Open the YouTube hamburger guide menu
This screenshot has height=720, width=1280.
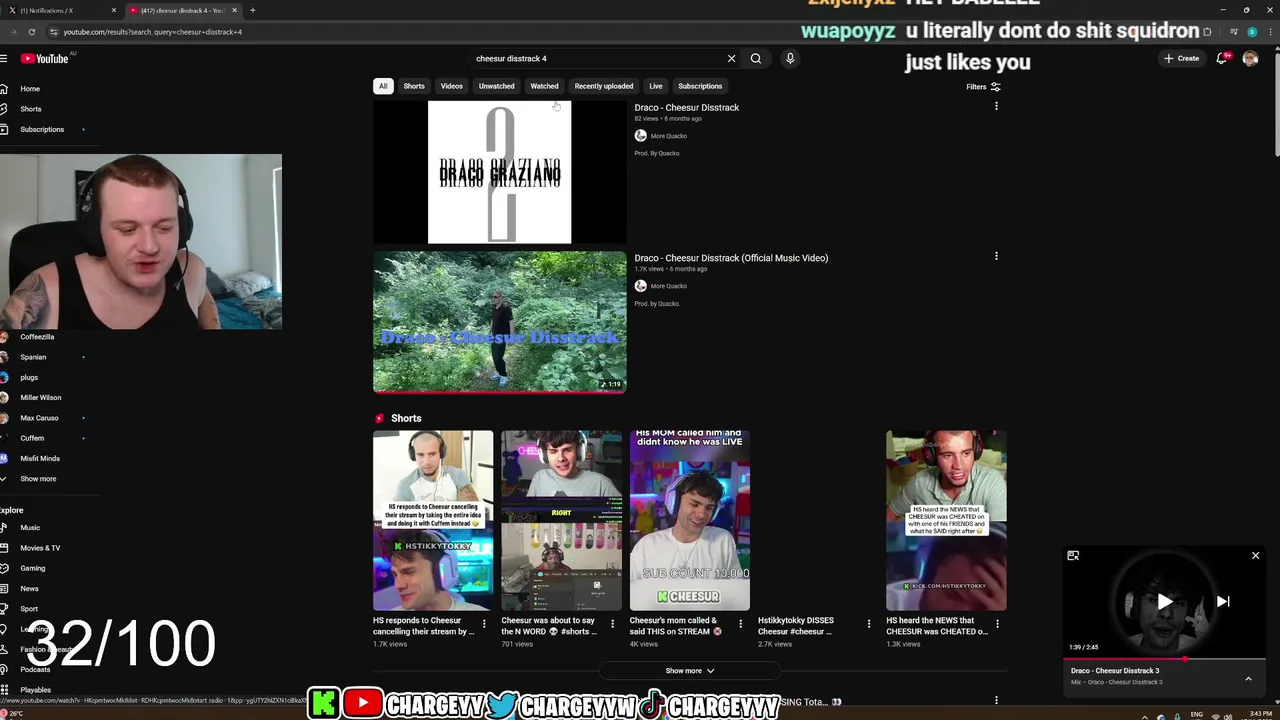(x=4, y=58)
